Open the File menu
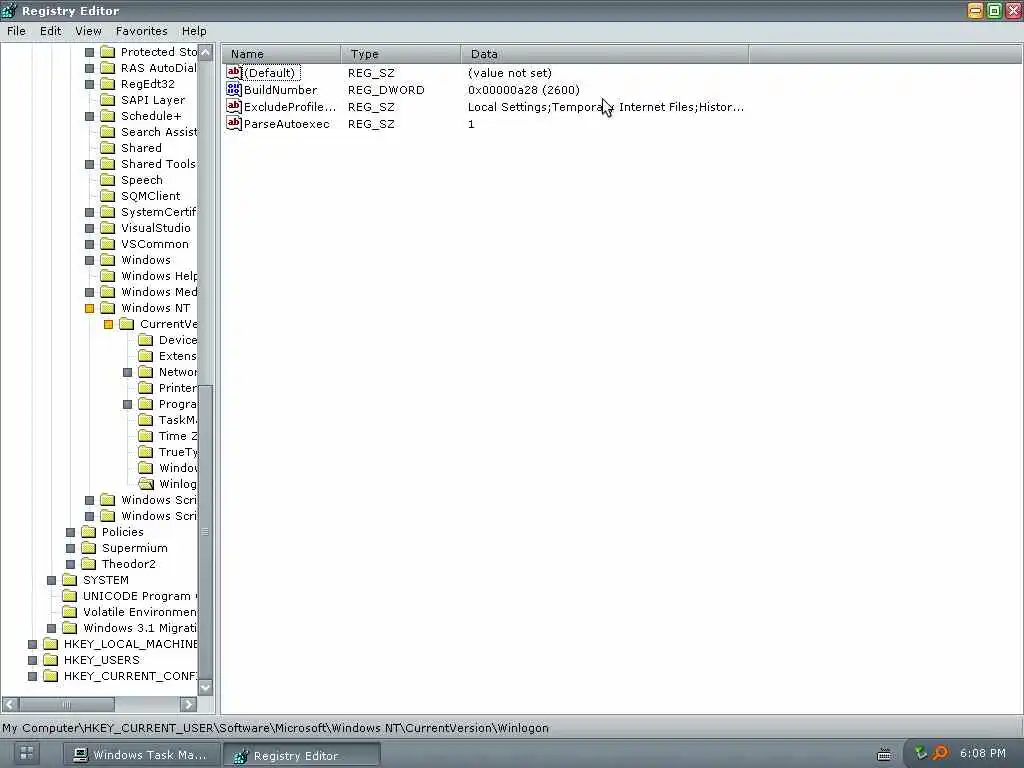 (x=16, y=31)
